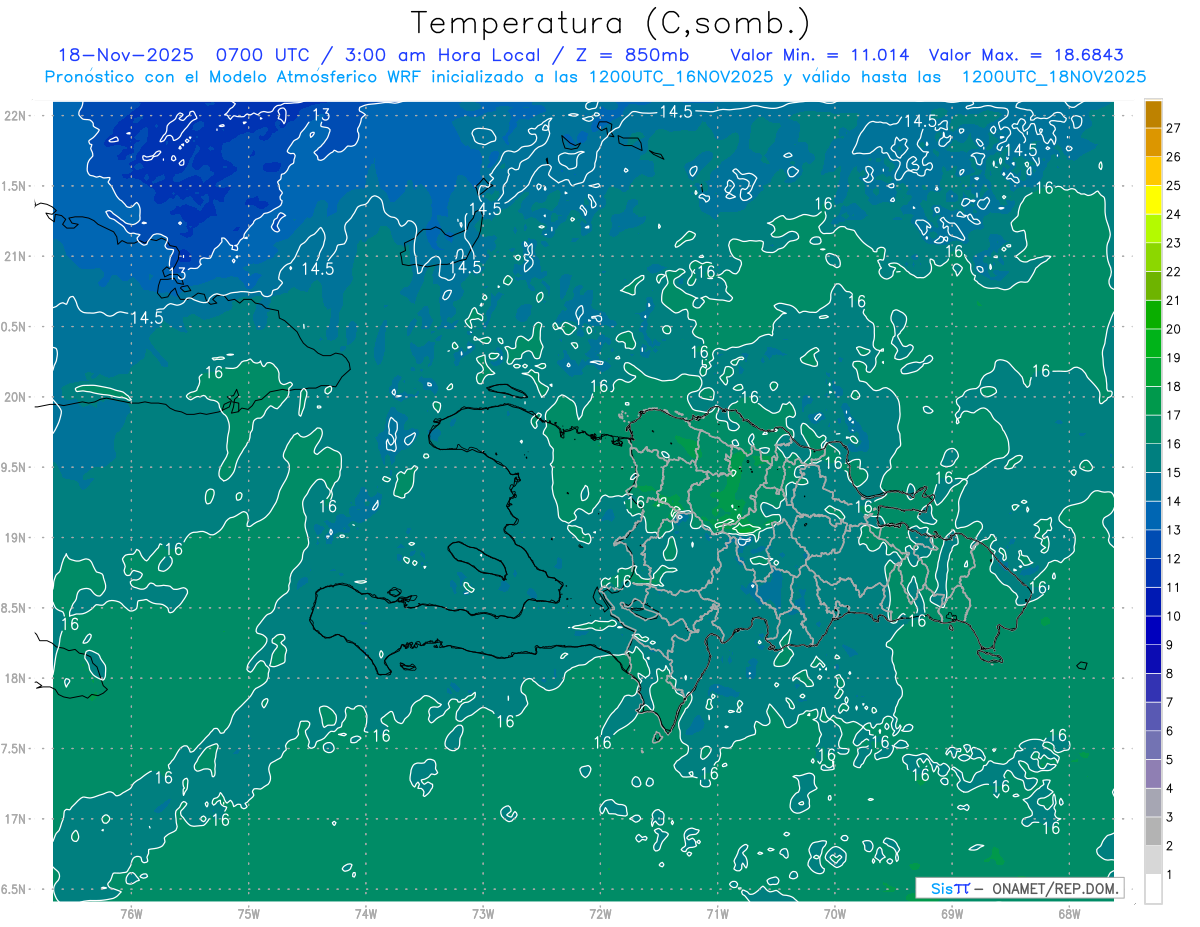
Task: Click the number 11 on the color scale
Action: [1174, 588]
